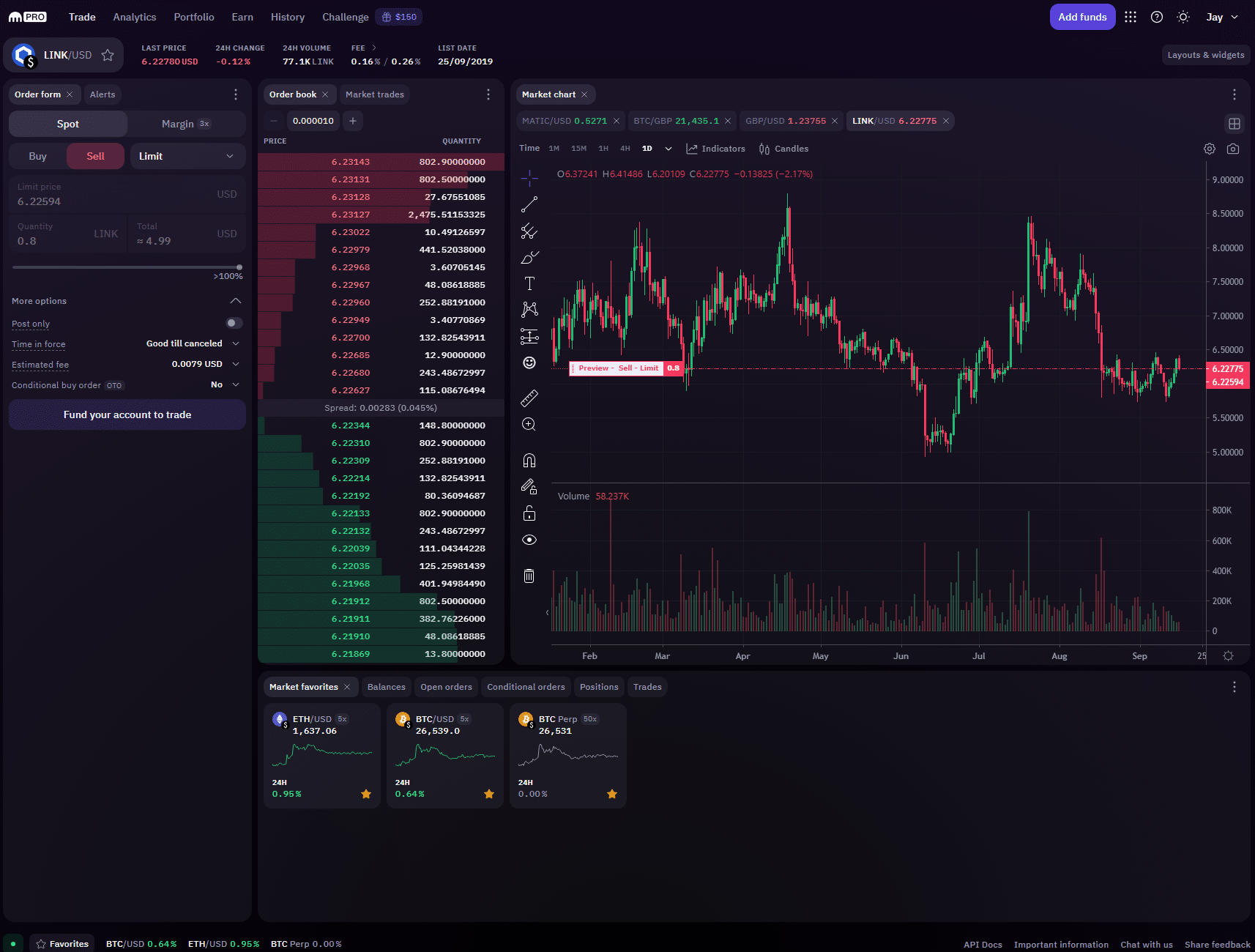
Task: Open the help question mark icon
Action: 1157,17
